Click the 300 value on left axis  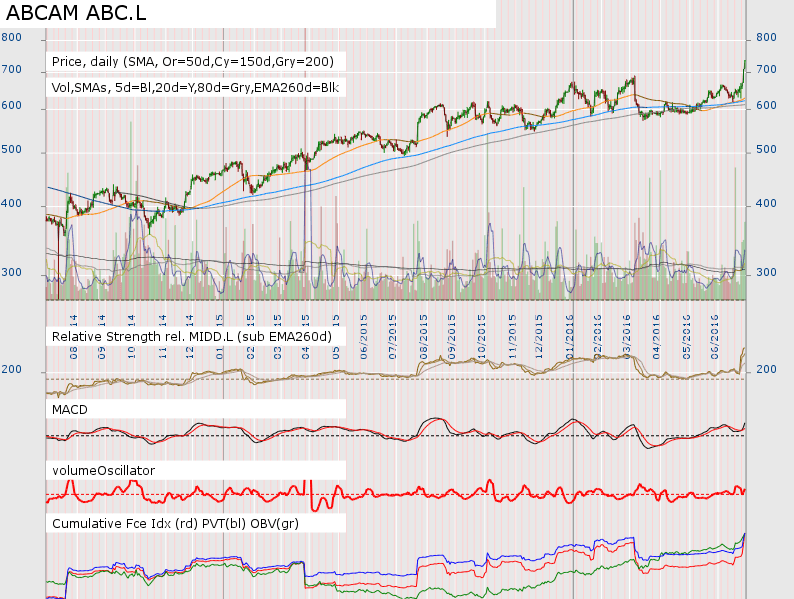(x=11, y=272)
